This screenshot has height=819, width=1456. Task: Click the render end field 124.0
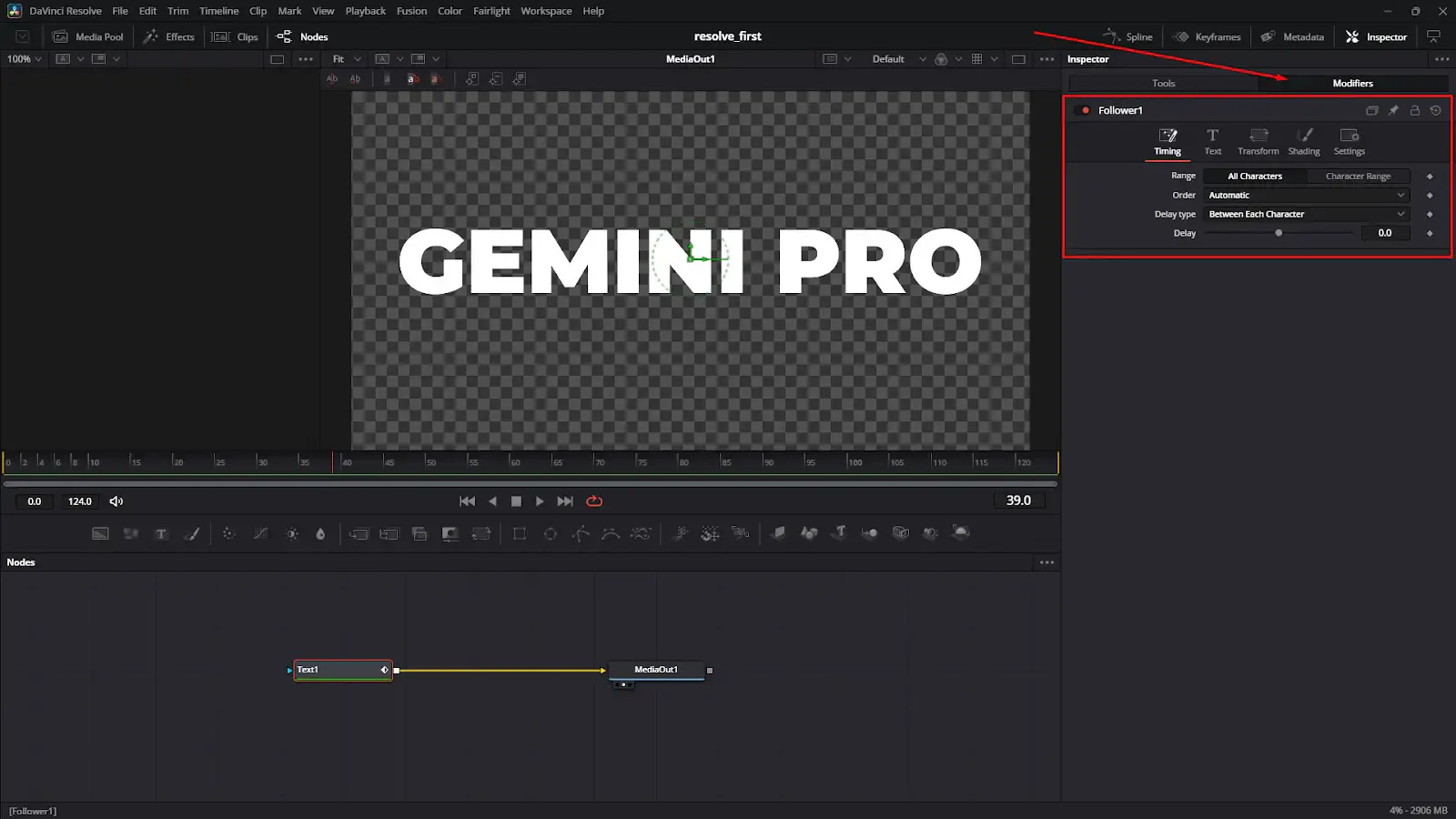pyautogui.click(x=80, y=501)
